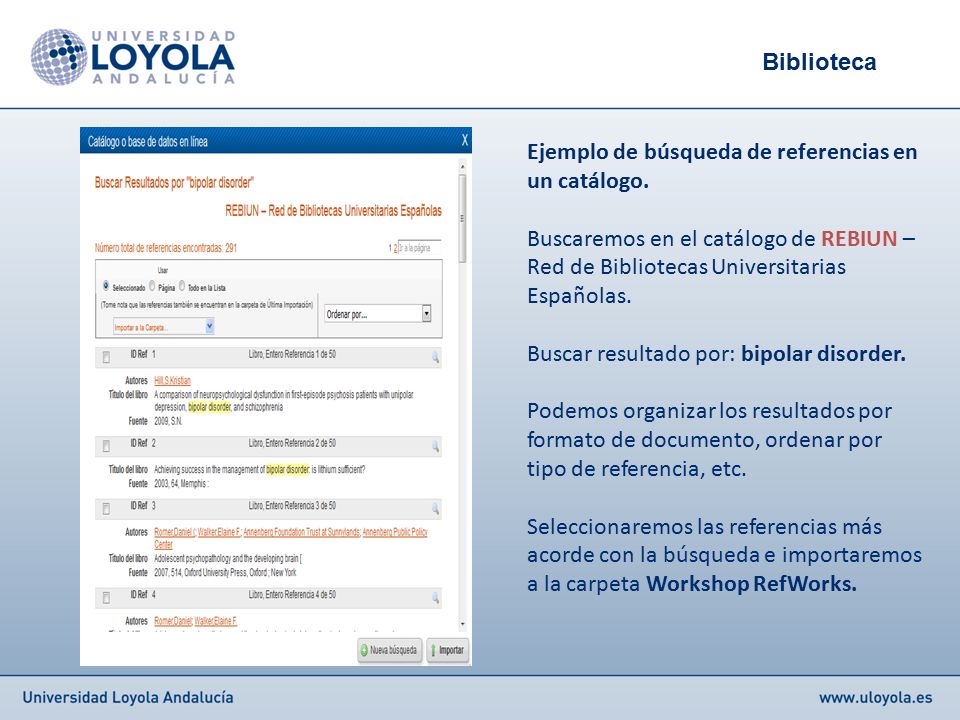This screenshot has height=720, width=960.
Task: Open the Center author link
Action: click(163, 544)
